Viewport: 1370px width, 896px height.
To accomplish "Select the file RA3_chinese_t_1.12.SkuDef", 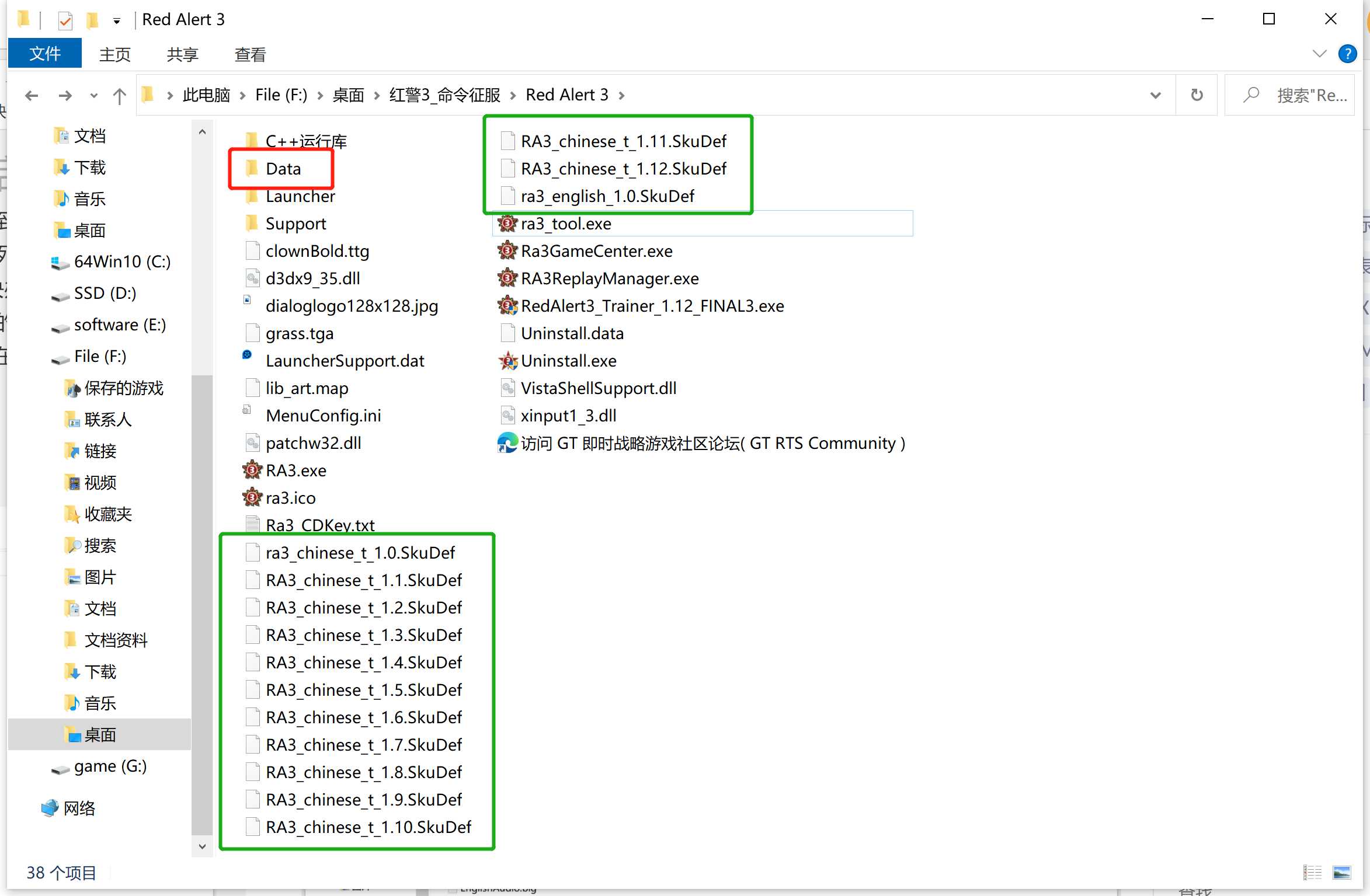I will click(614, 168).
